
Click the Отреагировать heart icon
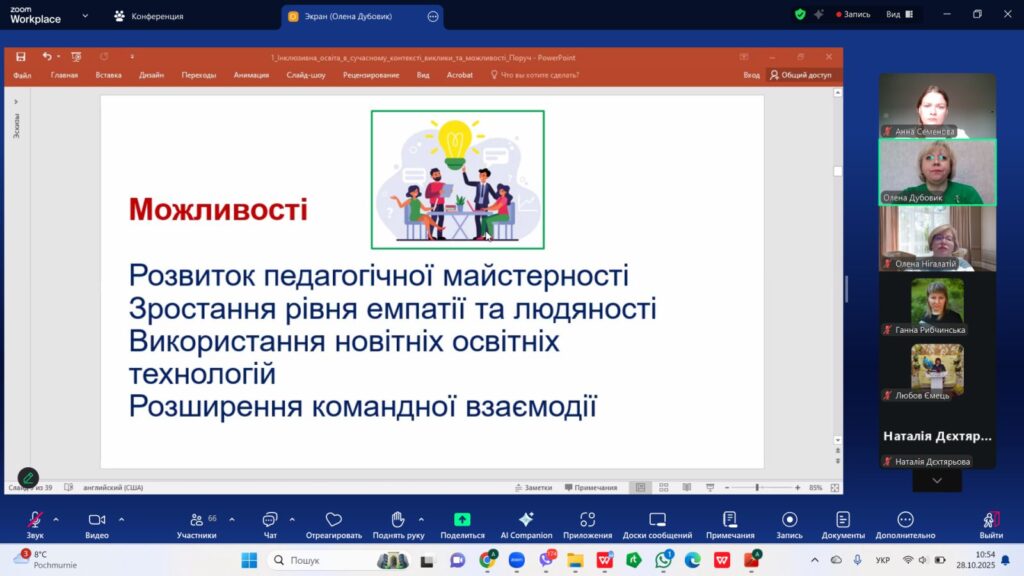coord(334,519)
